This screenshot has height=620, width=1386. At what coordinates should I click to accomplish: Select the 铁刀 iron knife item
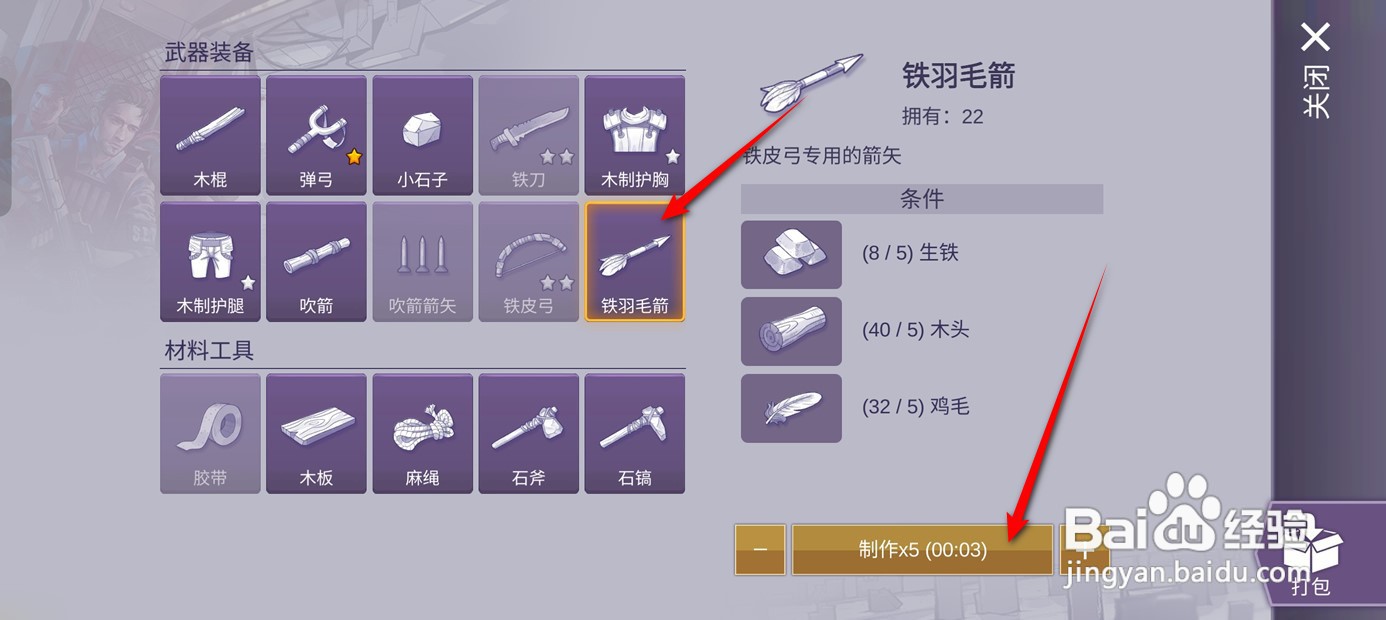coord(528,135)
